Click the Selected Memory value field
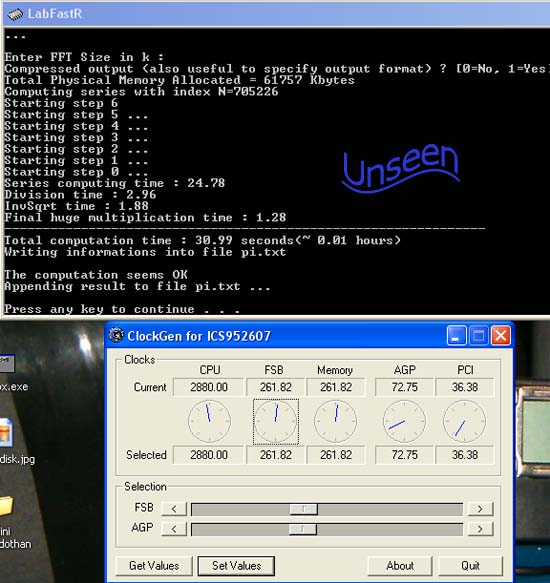This screenshot has height=583, width=550. click(336, 455)
